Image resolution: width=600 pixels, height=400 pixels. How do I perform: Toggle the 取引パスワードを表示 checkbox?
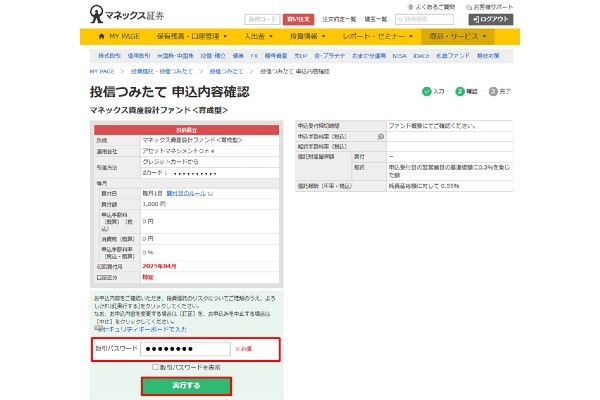[155, 367]
